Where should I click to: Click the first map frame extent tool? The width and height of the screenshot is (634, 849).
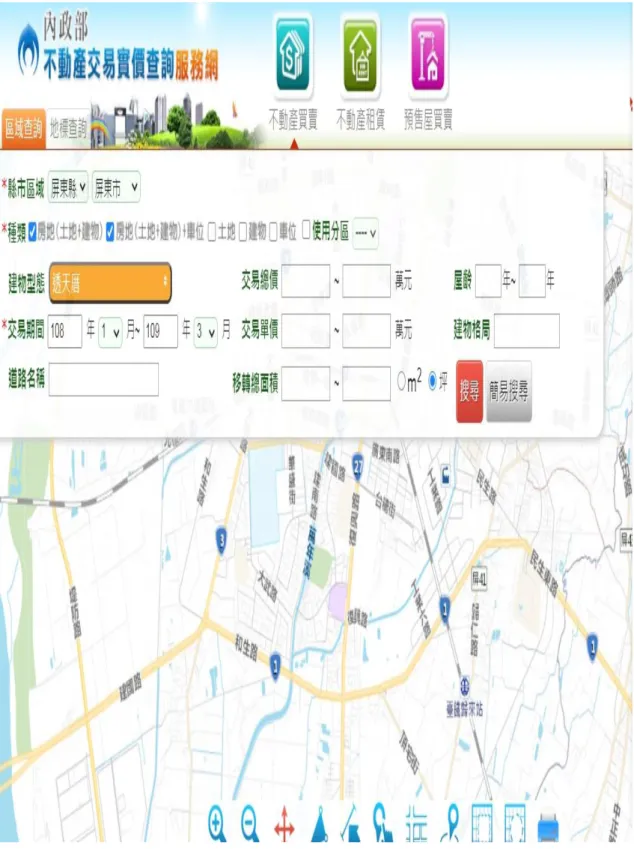(481, 824)
